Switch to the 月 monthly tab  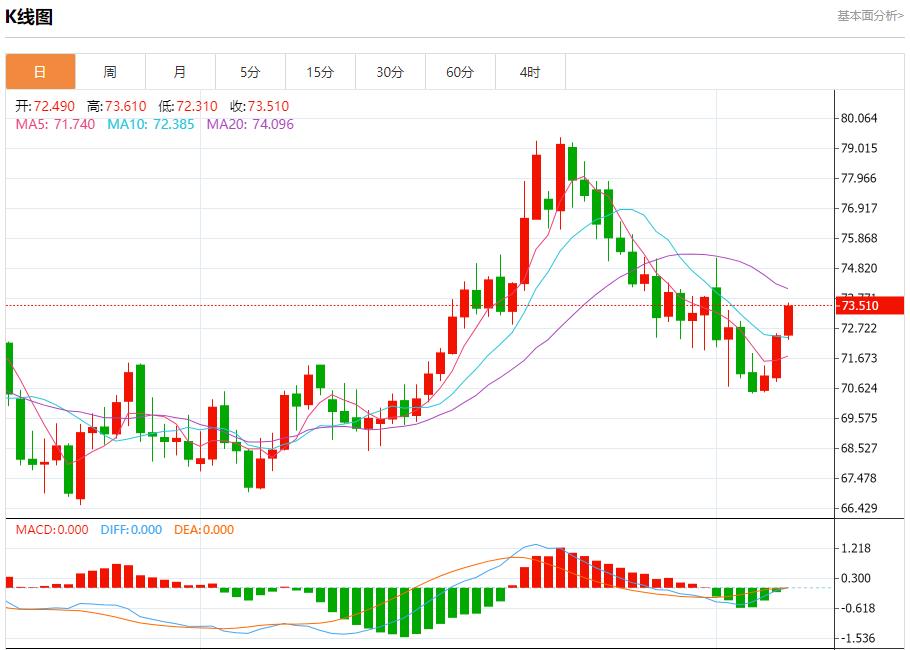coord(180,72)
